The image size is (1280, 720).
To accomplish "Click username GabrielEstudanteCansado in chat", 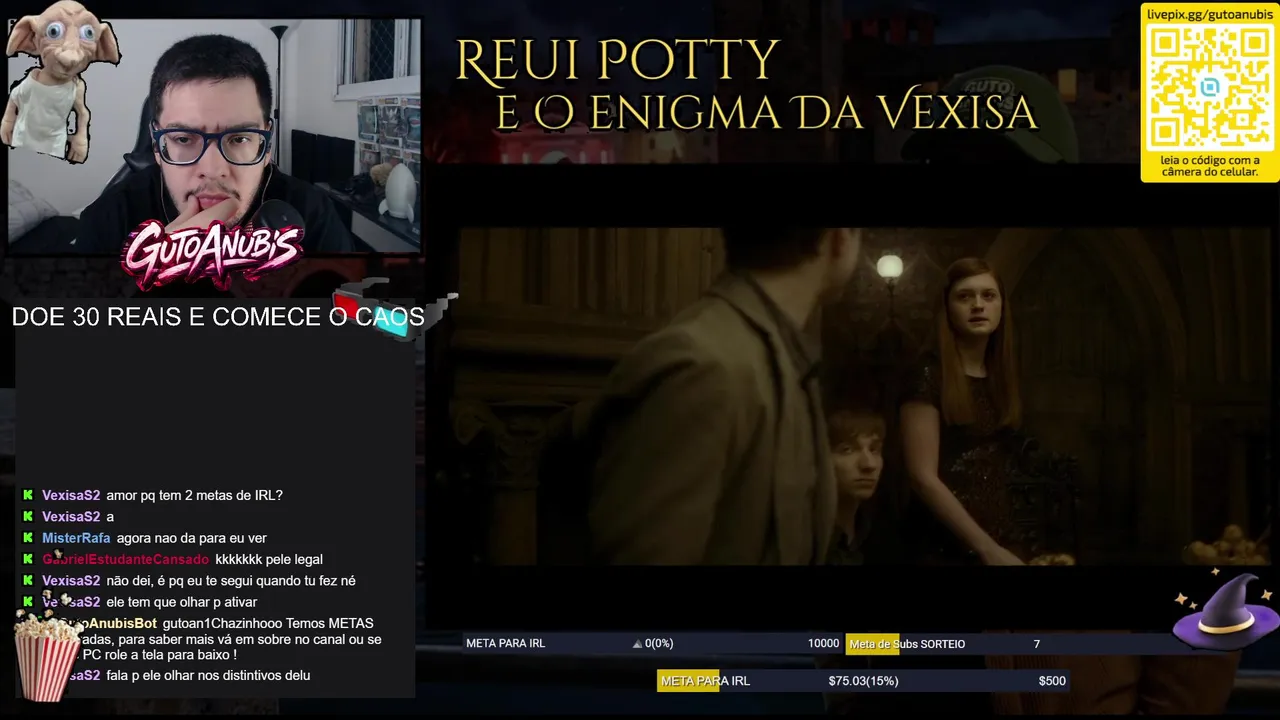I will pos(125,559).
